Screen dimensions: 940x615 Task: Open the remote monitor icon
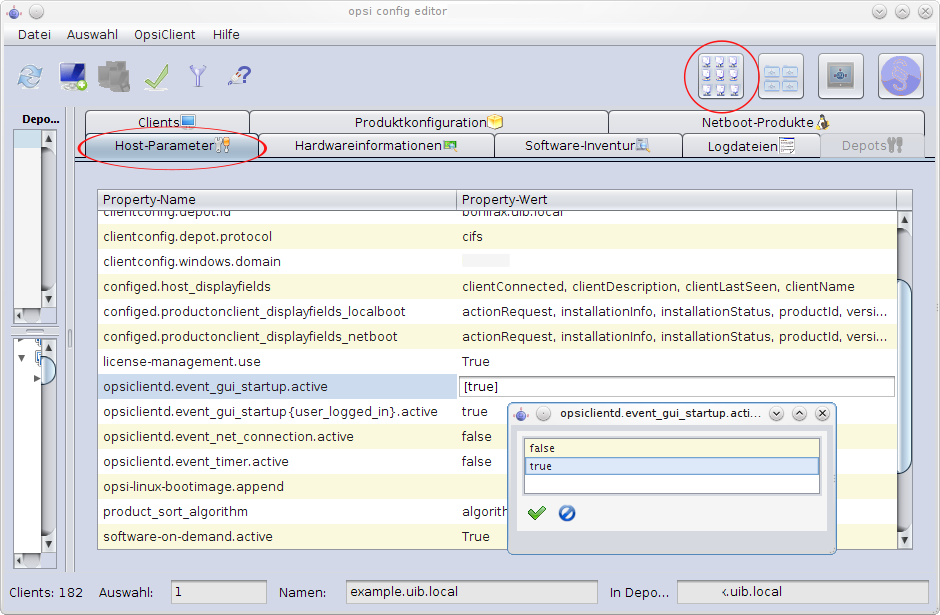click(x=840, y=76)
